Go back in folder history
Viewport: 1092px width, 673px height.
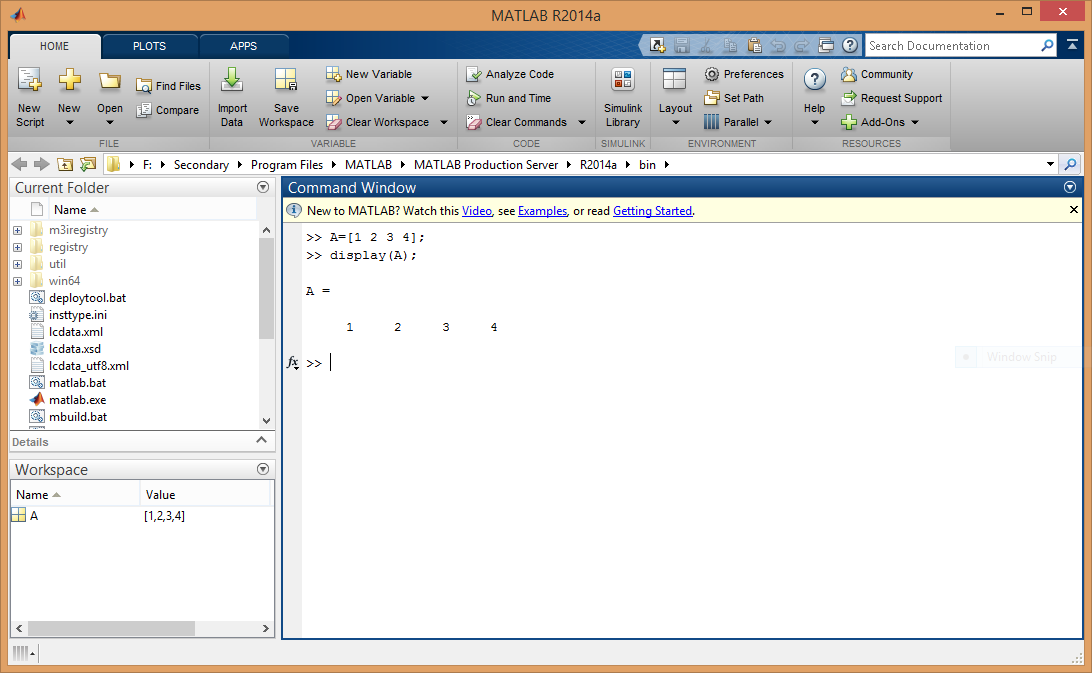(x=20, y=164)
